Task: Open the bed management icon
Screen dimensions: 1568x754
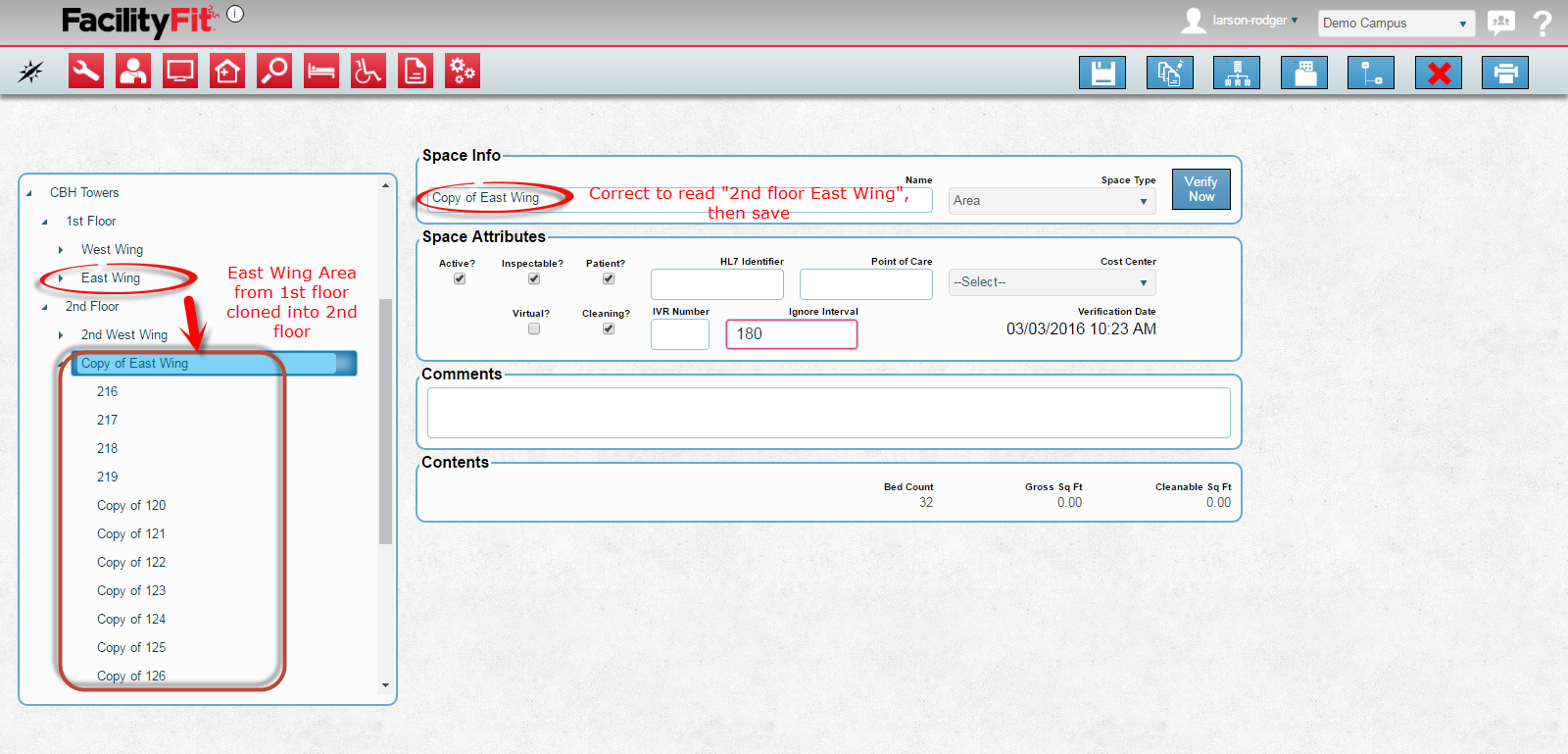Action: coord(321,72)
